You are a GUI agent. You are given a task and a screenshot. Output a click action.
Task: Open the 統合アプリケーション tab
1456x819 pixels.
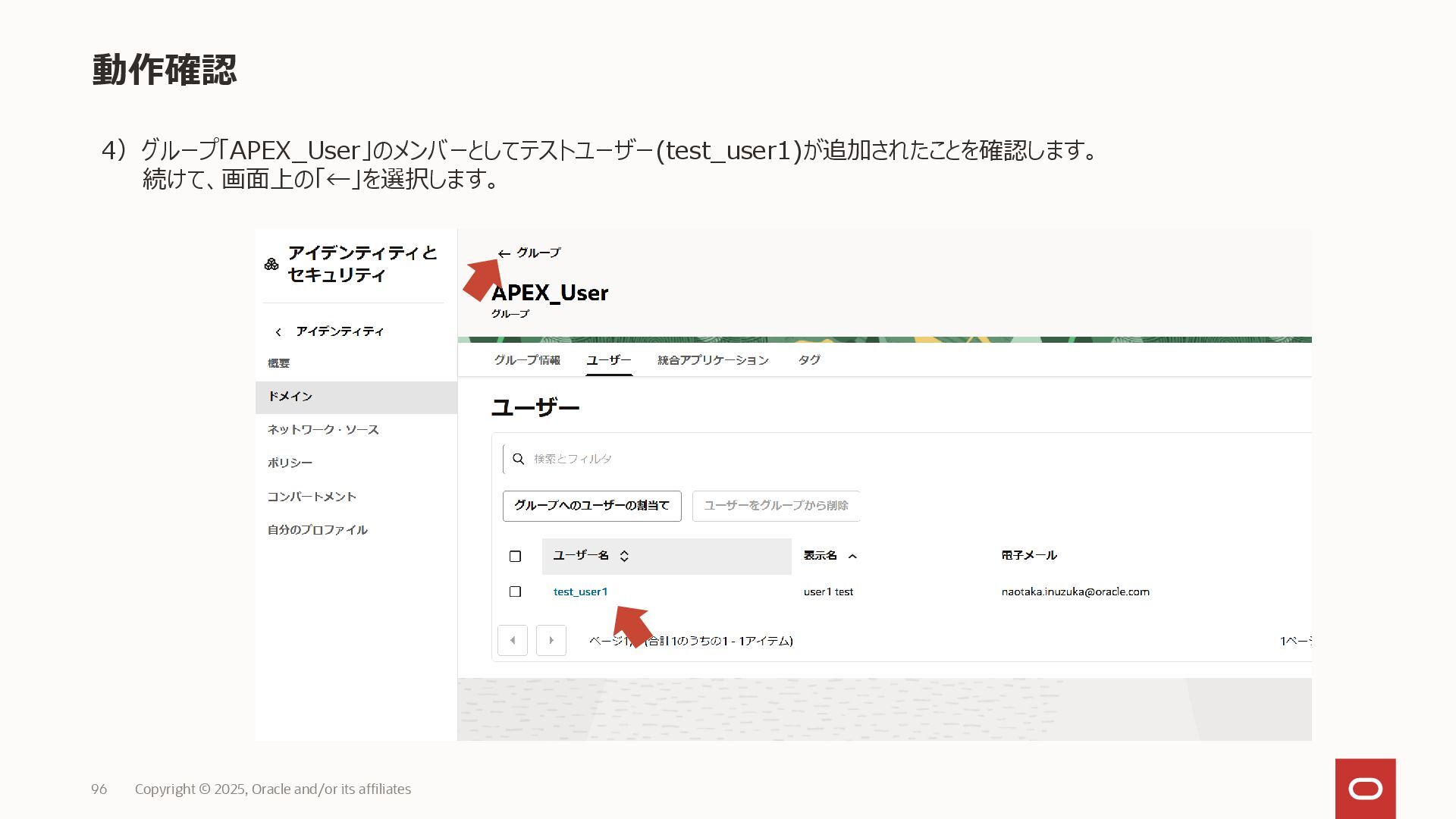click(713, 360)
